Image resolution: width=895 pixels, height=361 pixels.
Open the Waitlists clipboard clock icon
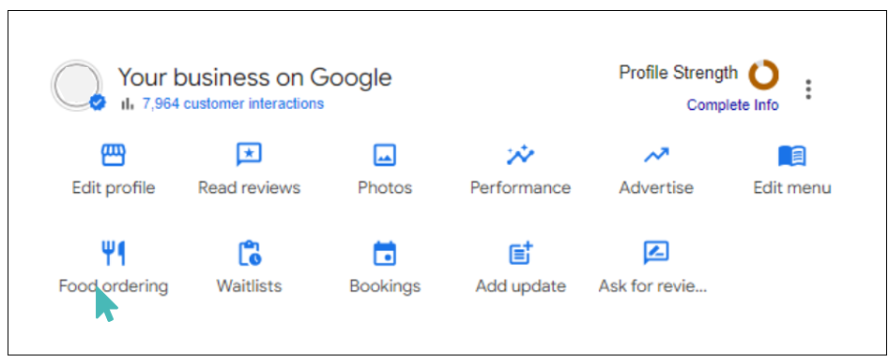pyautogui.click(x=249, y=253)
